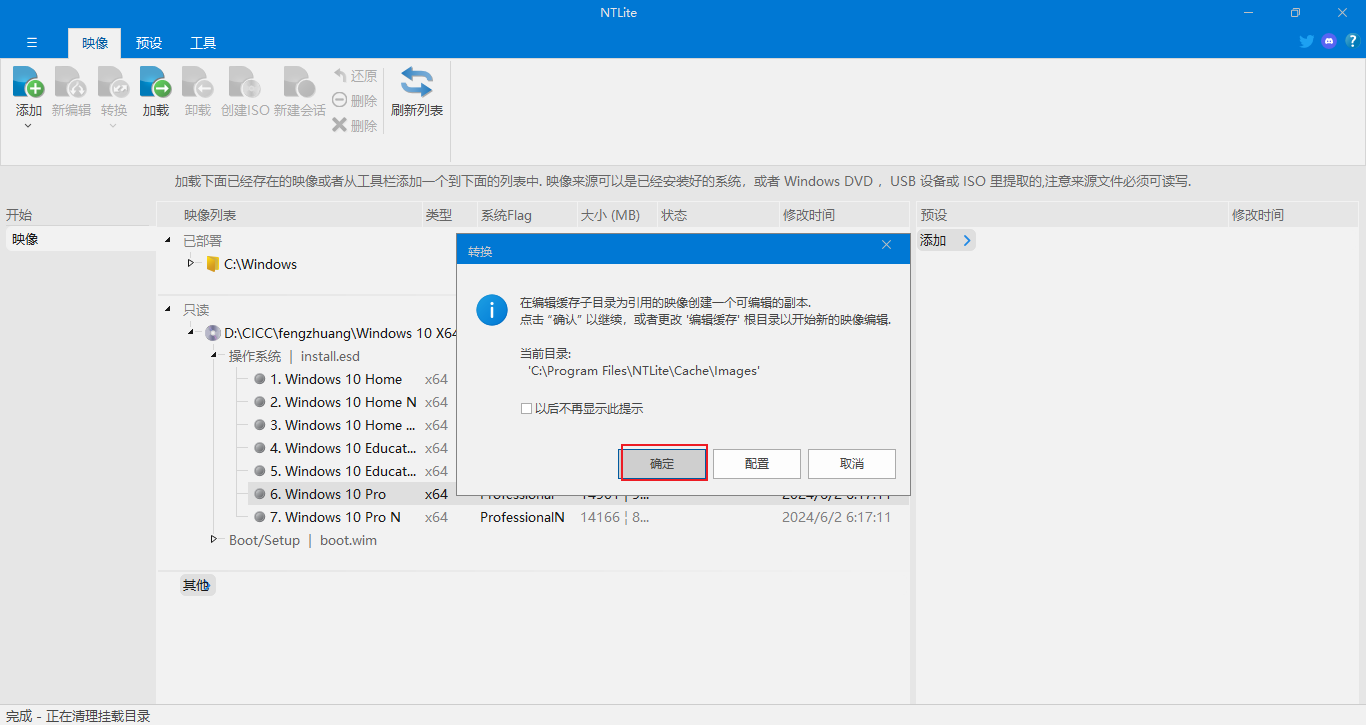This screenshot has height=725, width=1366.
Task: Close the 转换 dialog with X
Action: [886, 245]
